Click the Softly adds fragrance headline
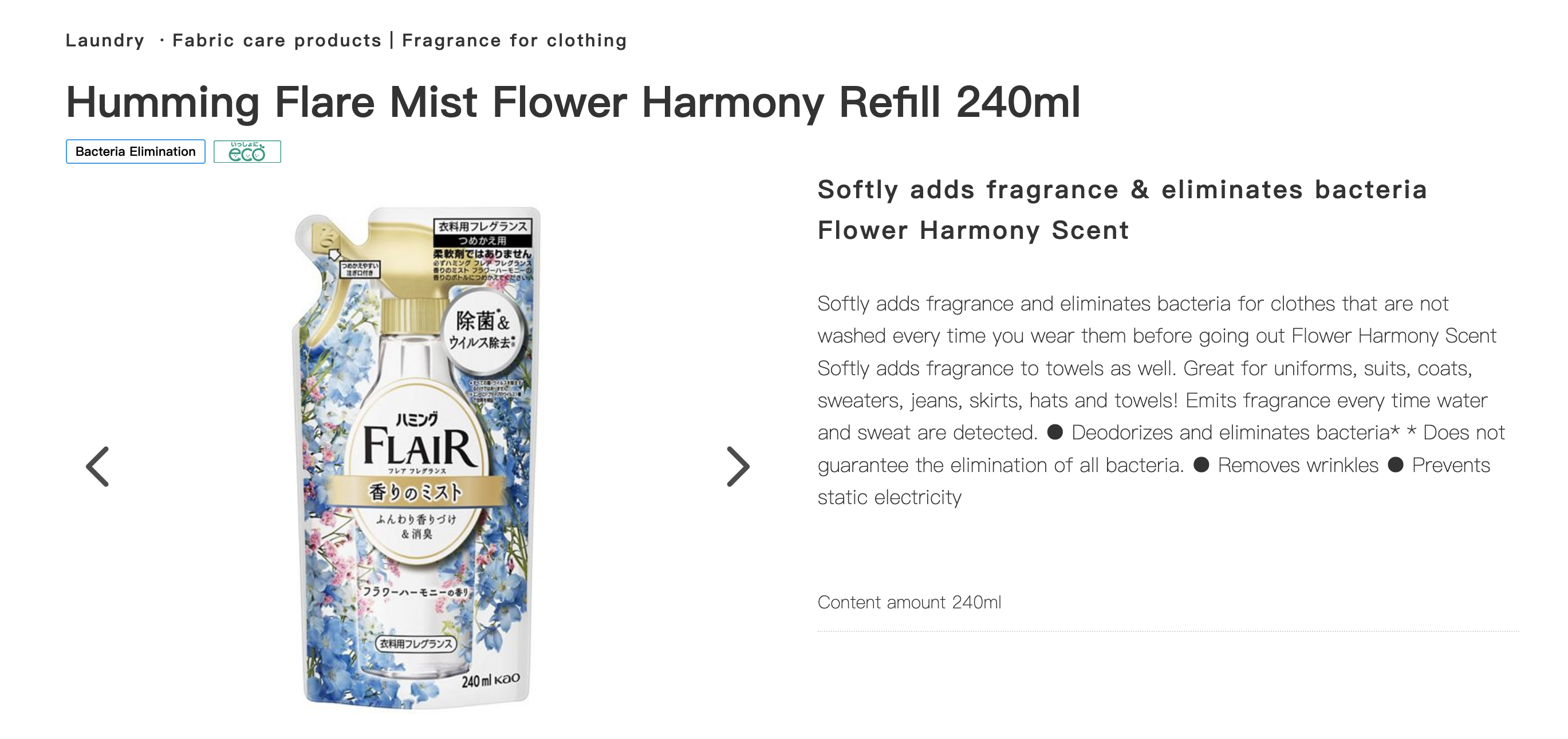Image resolution: width=1568 pixels, height=739 pixels. point(1122,189)
